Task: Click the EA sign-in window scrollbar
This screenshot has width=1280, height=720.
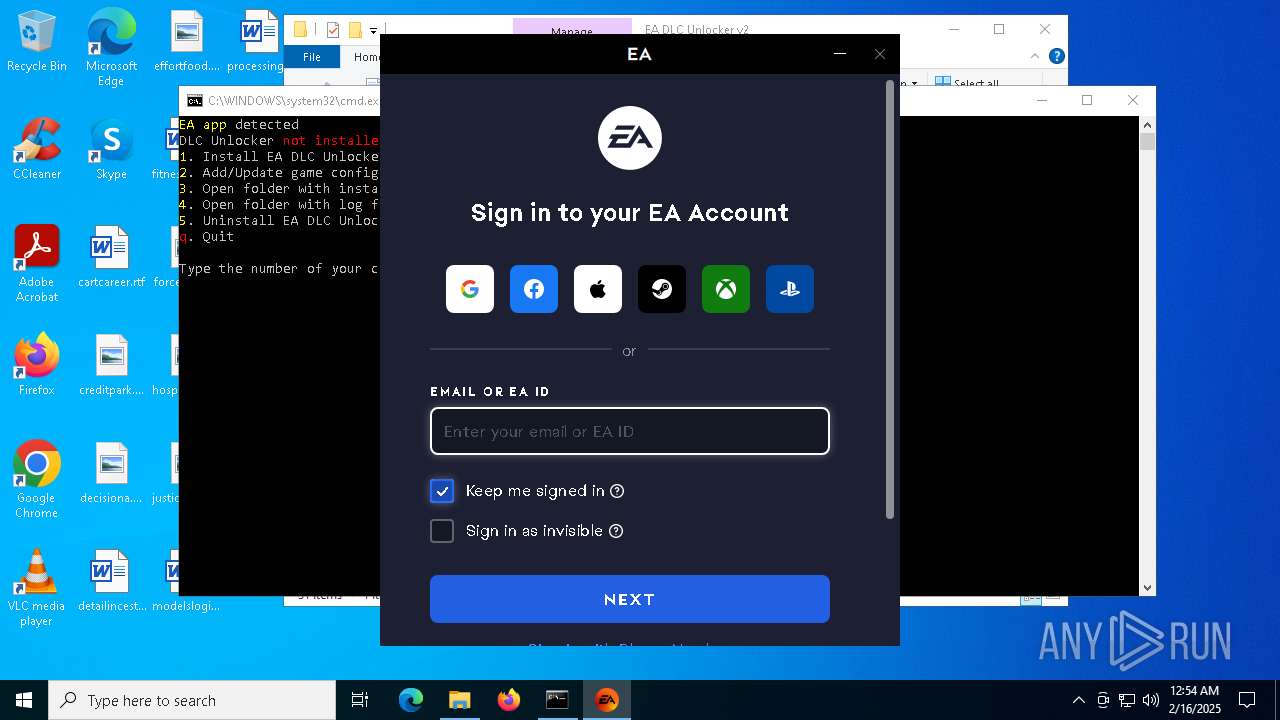Action: click(x=890, y=300)
